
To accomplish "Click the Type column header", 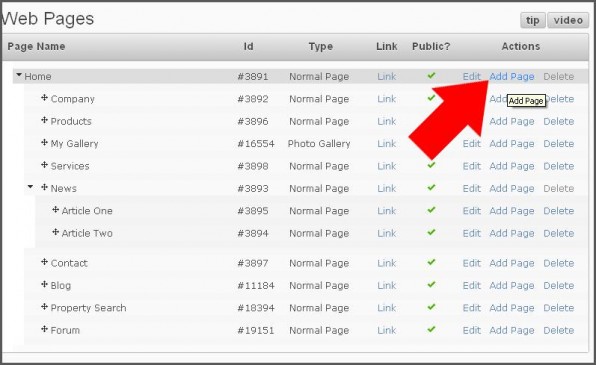I will coord(320,46).
